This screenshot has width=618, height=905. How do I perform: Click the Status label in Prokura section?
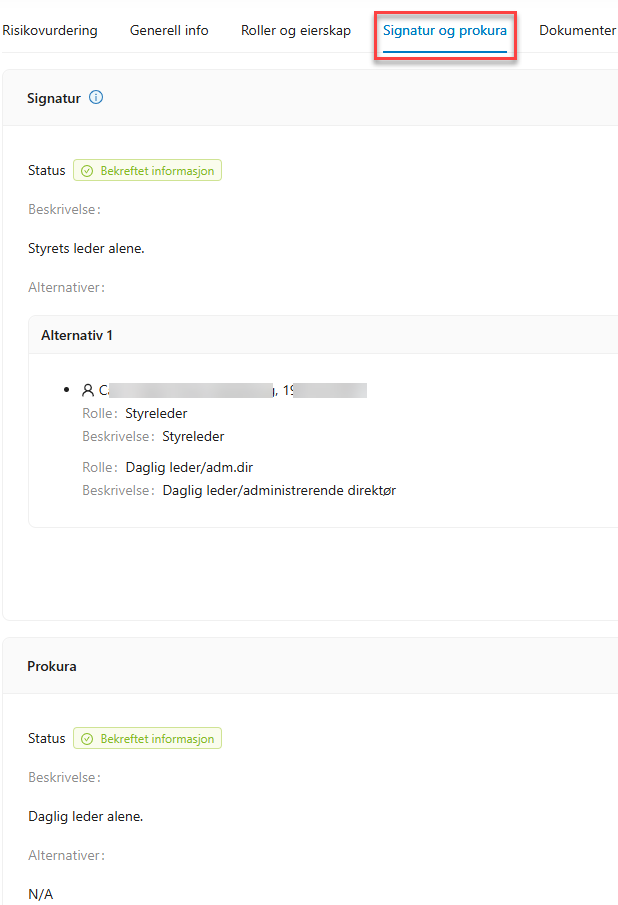point(47,739)
